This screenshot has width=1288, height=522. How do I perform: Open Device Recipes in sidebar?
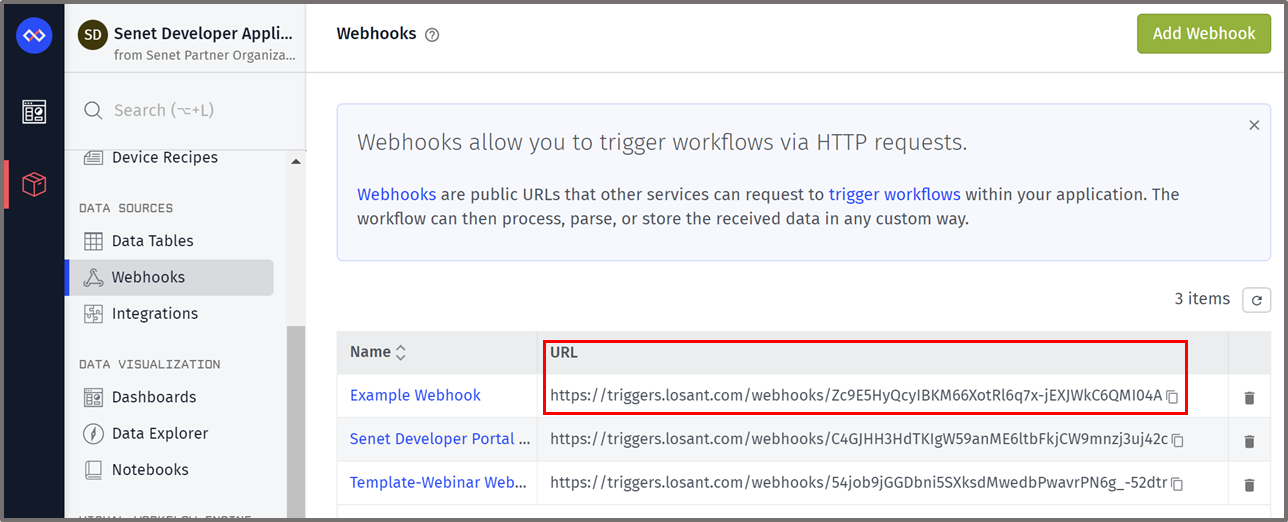pyautogui.click(x=165, y=157)
